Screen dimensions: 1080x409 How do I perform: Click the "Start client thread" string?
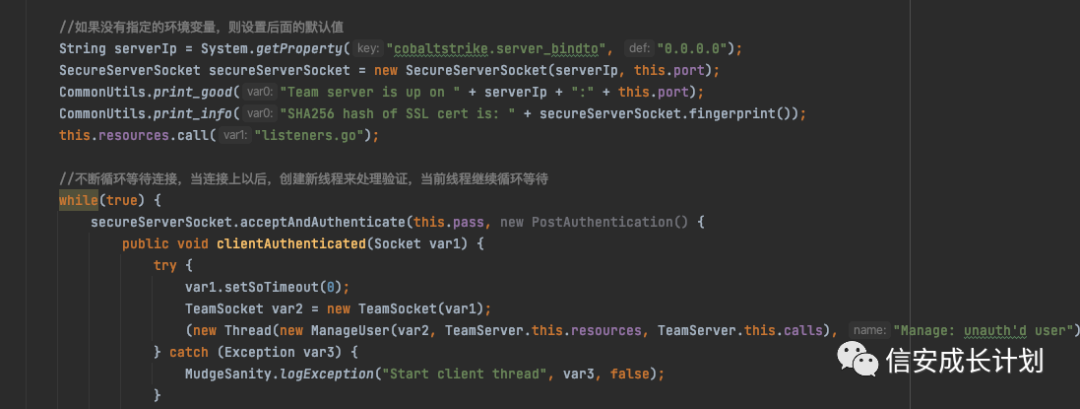(x=470, y=374)
